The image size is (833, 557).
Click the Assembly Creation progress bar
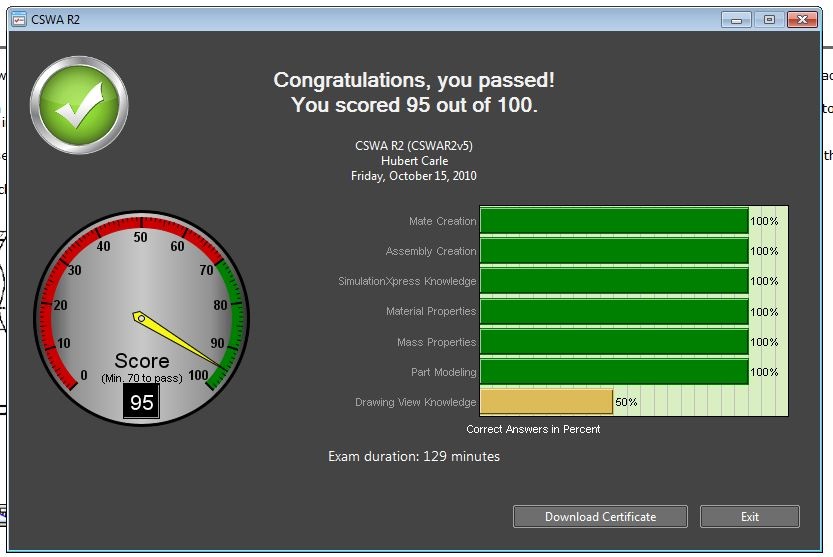pos(615,251)
